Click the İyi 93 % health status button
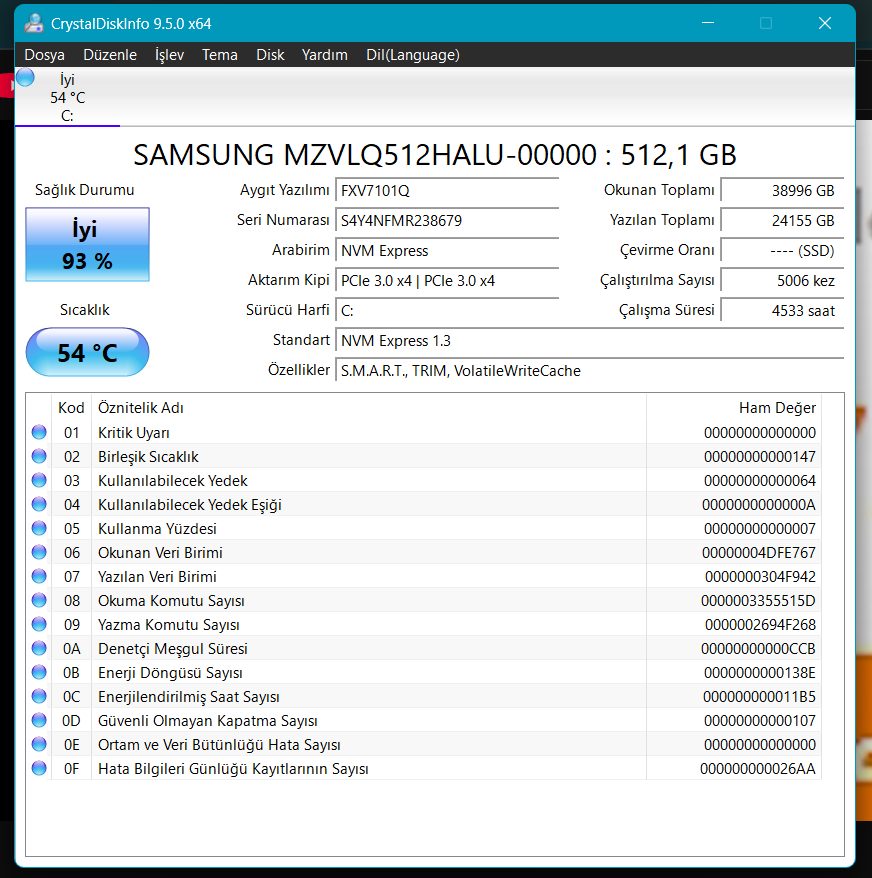 coord(87,244)
